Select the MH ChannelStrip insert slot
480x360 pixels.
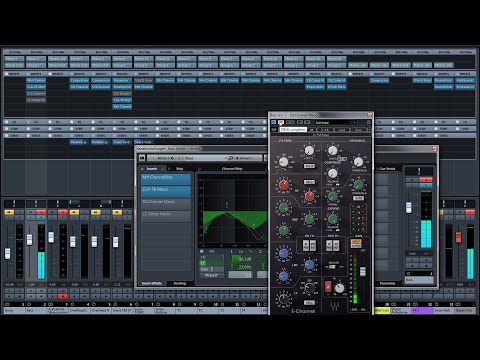click(166, 178)
